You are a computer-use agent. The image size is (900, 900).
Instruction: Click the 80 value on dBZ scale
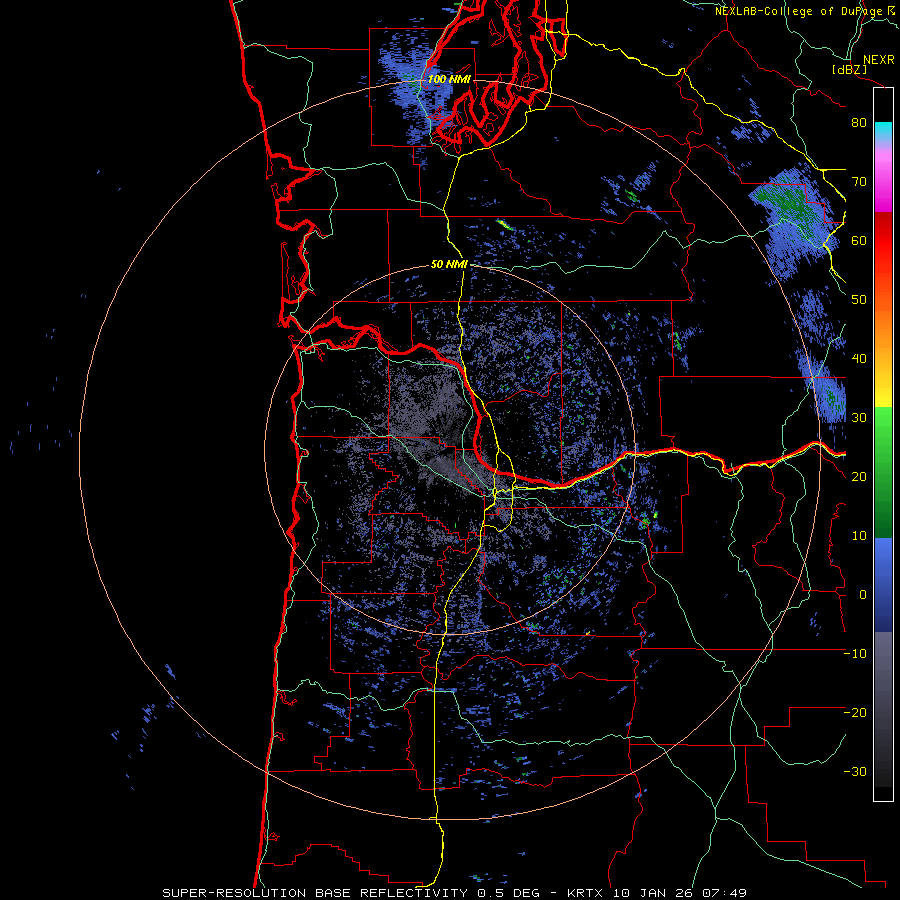pyautogui.click(x=859, y=123)
